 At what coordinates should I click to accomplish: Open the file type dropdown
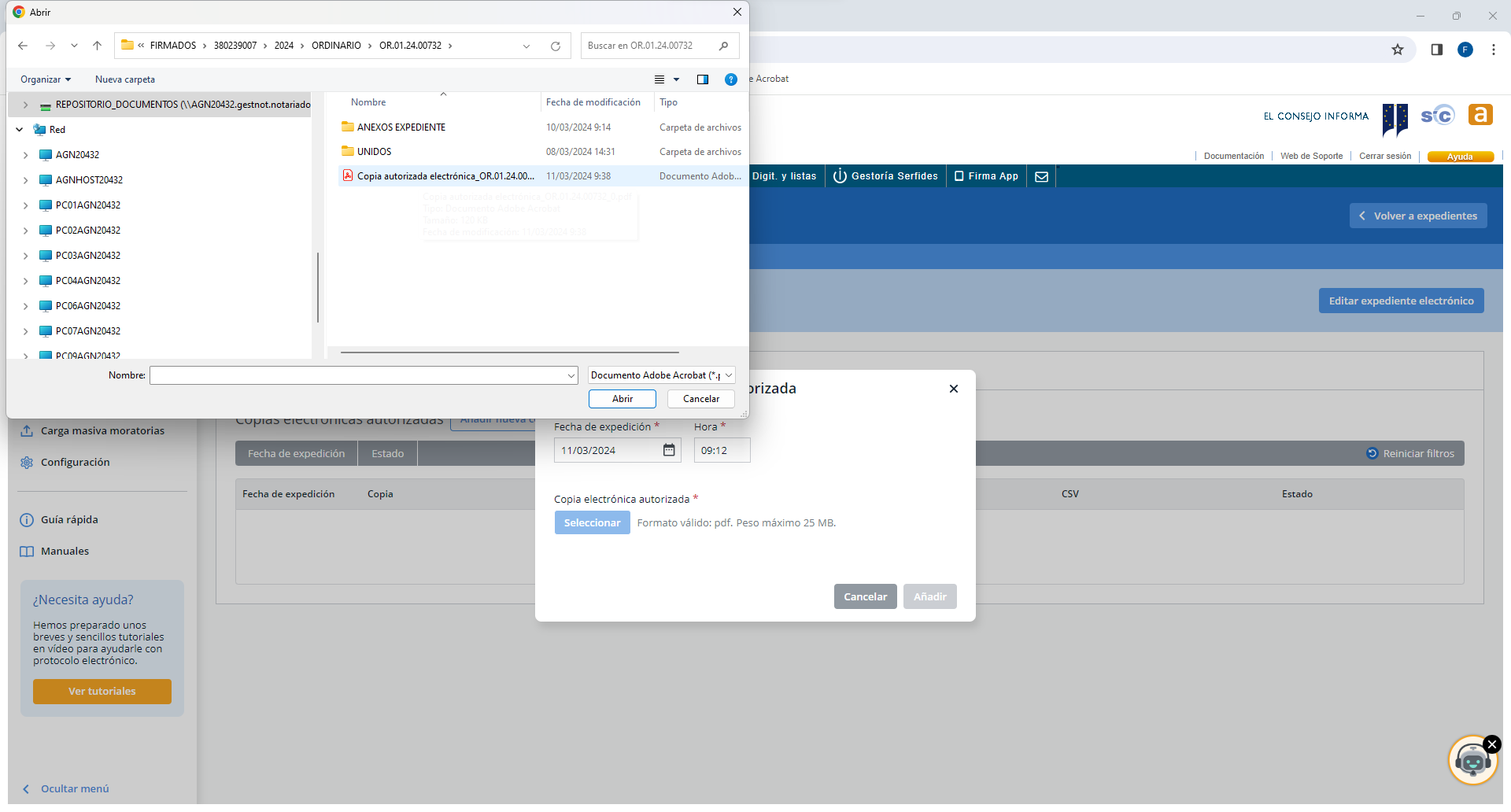click(x=661, y=375)
